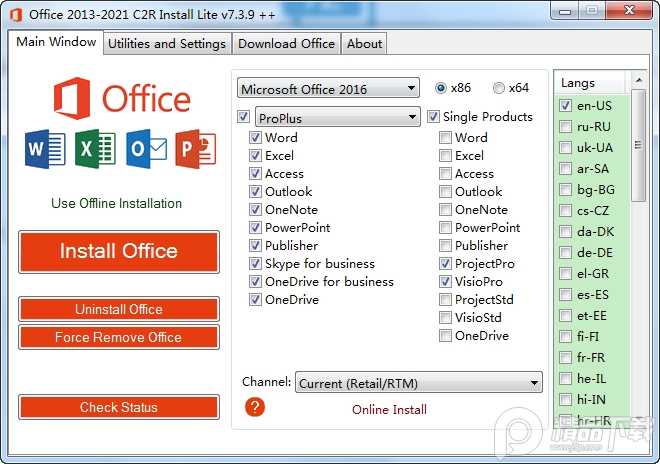Uncheck the VisioPro checkbox
This screenshot has width=660, height=464.
[x=445, y=282]
